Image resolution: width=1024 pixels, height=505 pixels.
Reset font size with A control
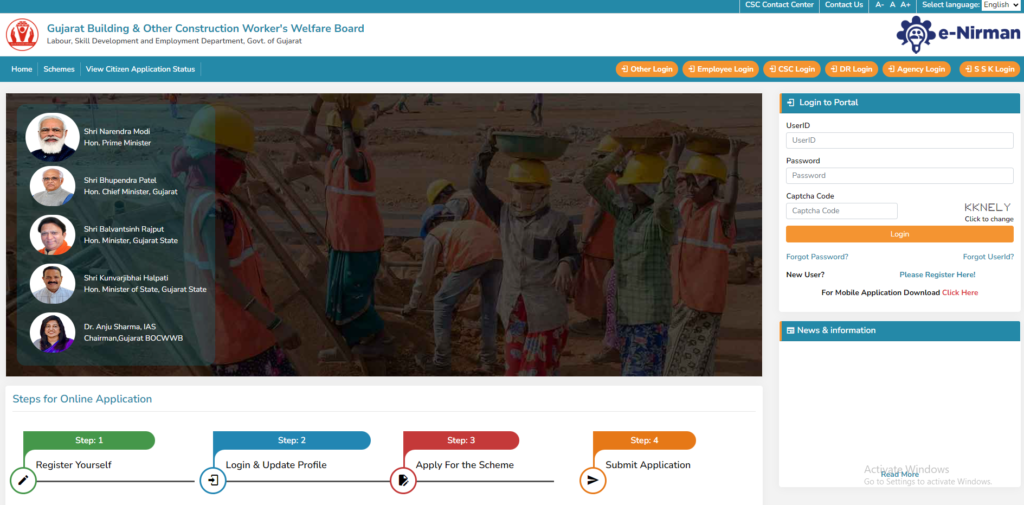pos(892,5)
